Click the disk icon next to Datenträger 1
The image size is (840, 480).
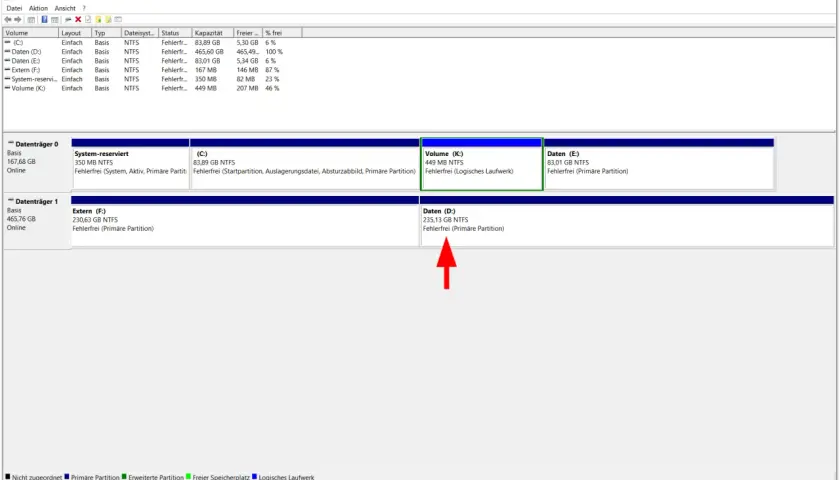(x=11, y=200)
